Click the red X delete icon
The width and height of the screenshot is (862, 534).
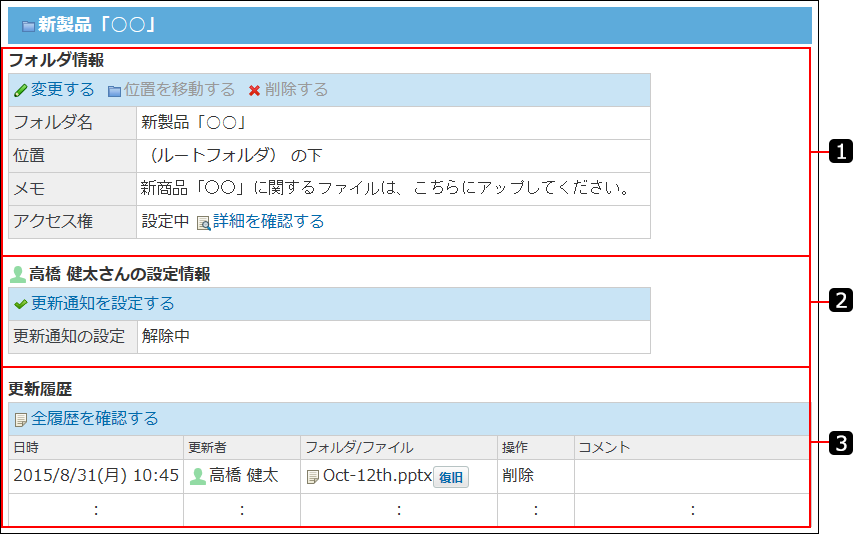click(x=254, y=90)
